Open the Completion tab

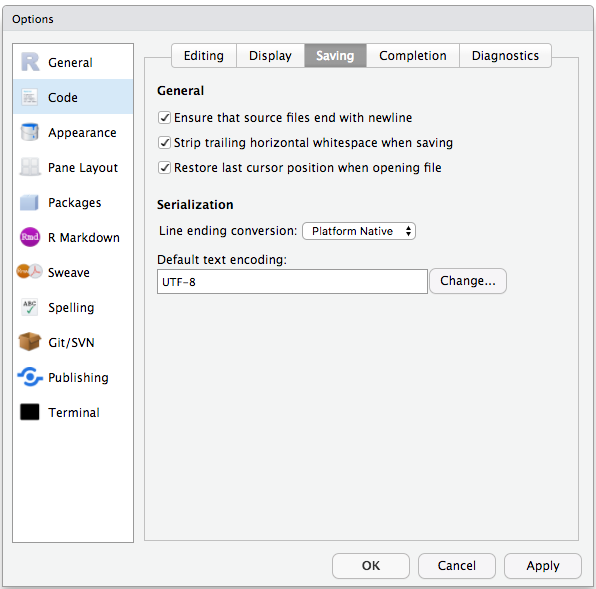(x=413, y=55)
